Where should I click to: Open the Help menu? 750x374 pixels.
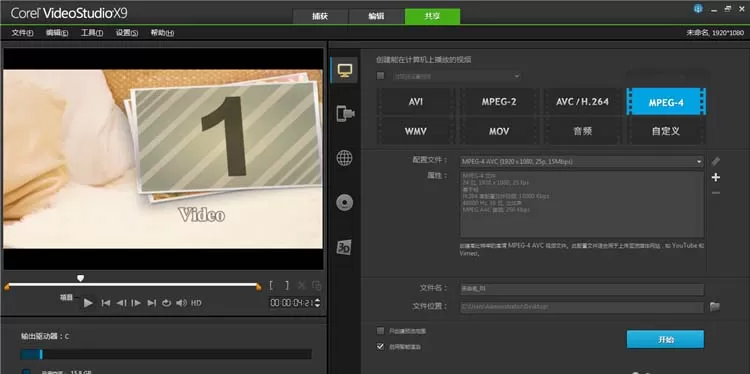(162, 33)
